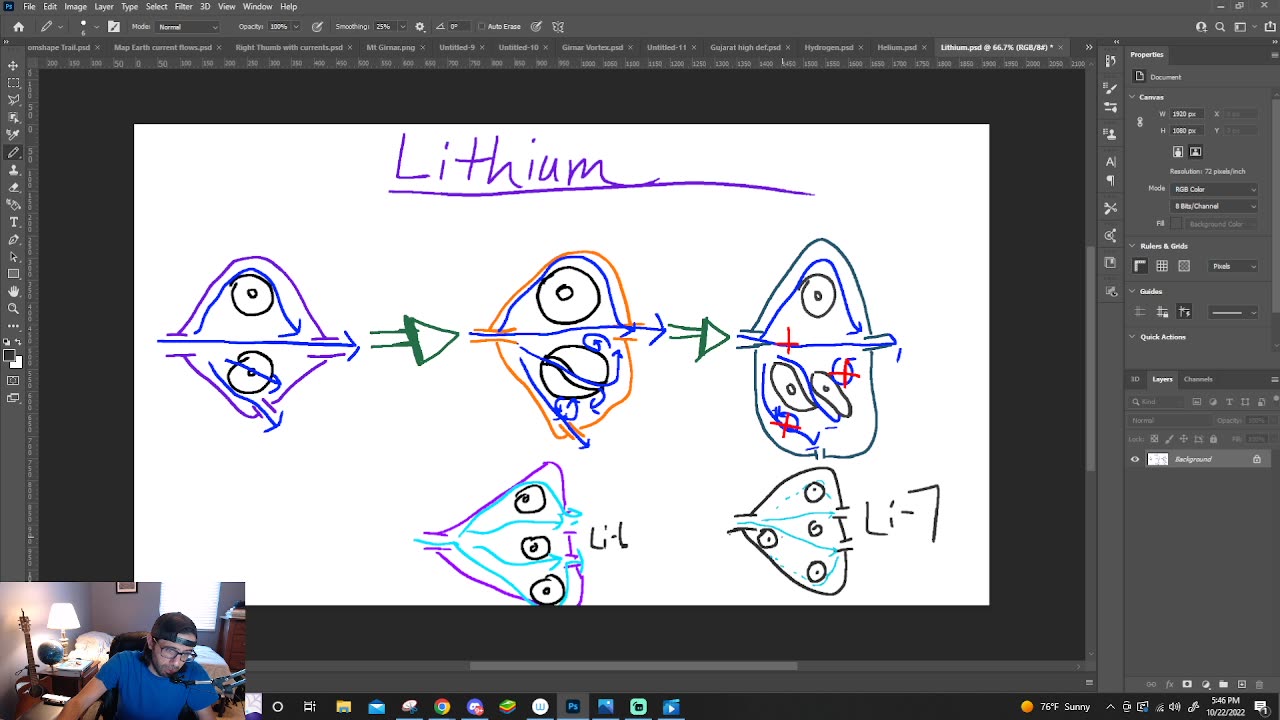Collapse the Quick Actions section
The height and width of the screenshot is (720, 1280).
click(x=1133, y=337)
